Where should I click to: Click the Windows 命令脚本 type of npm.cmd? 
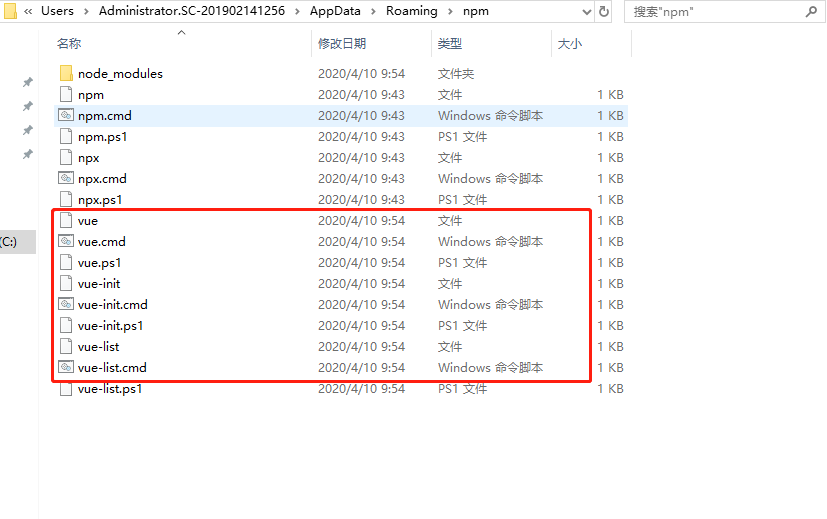click(x=491, y=116)
